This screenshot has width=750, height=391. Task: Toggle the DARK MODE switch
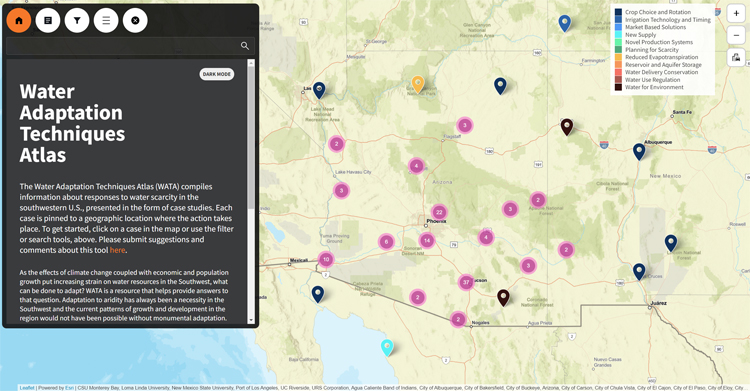[217, 74]
